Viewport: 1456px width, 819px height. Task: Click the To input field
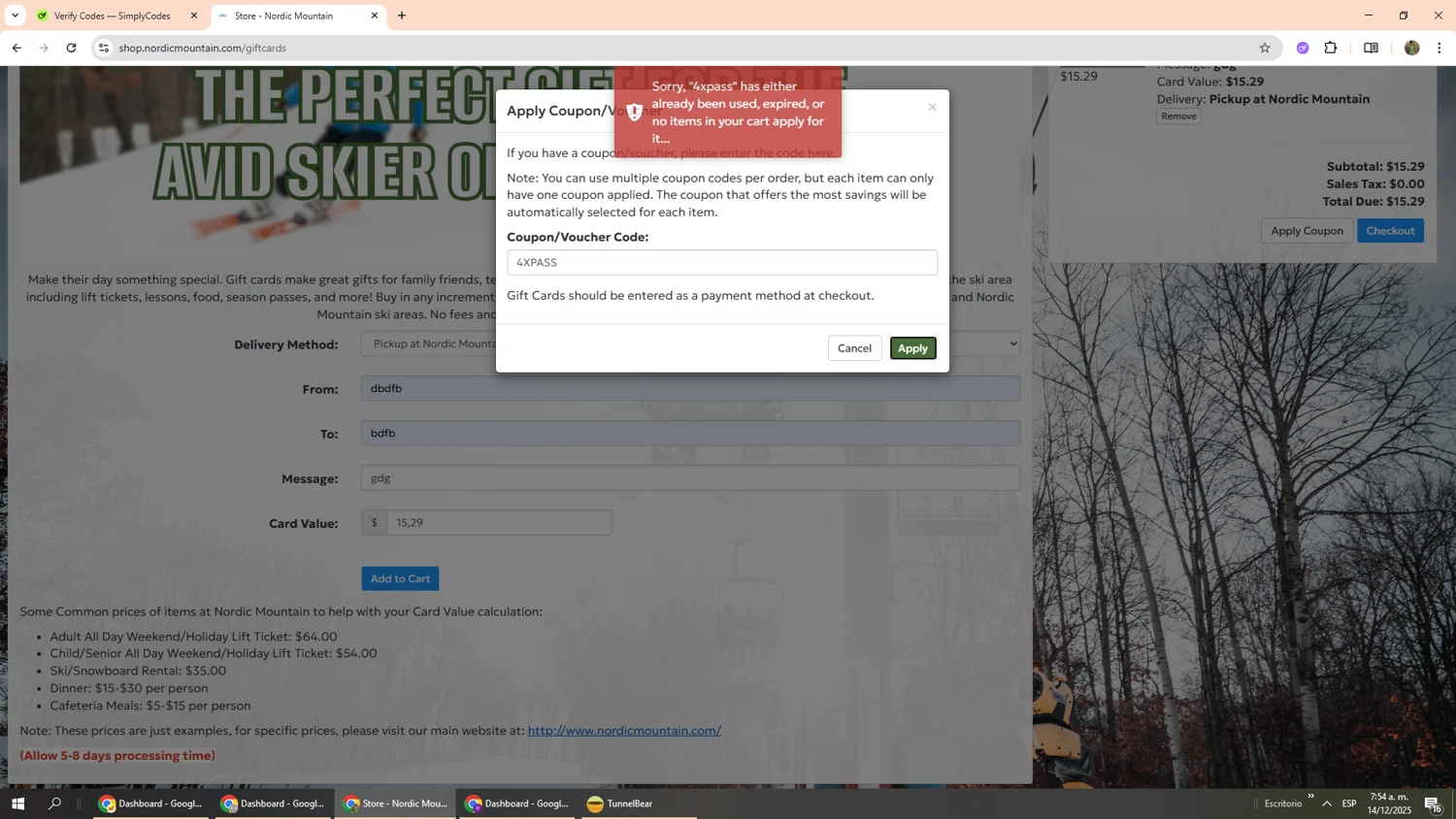coord(690,433)
